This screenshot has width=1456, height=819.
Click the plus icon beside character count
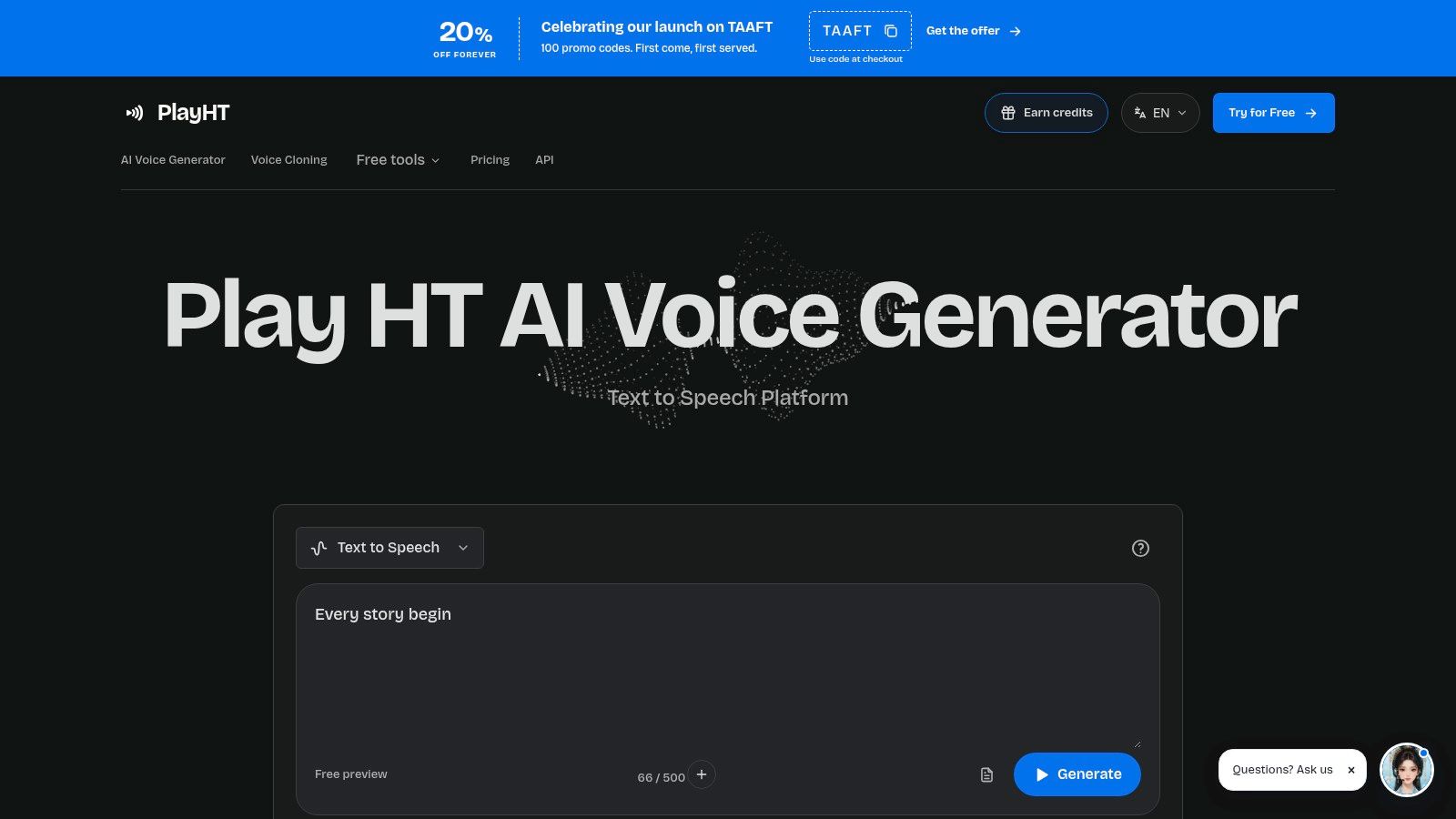[702, 774]
